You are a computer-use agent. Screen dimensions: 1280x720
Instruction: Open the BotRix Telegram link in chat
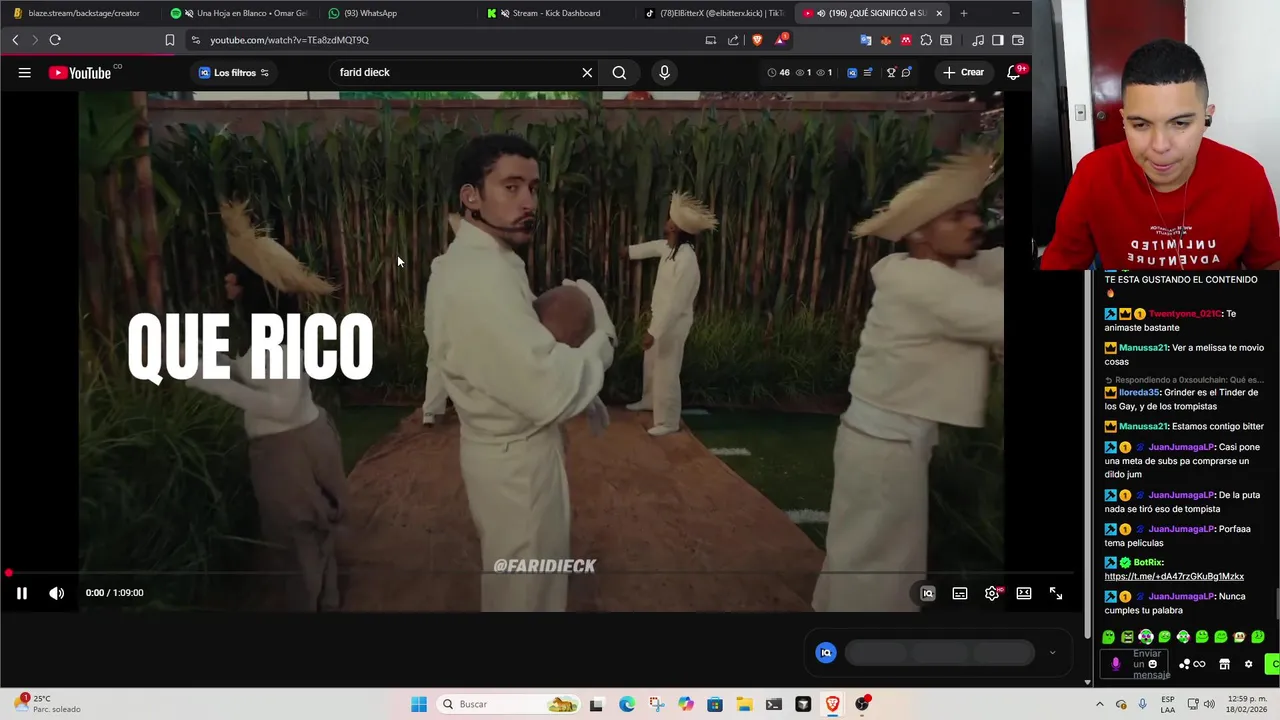click(1174, 577)
